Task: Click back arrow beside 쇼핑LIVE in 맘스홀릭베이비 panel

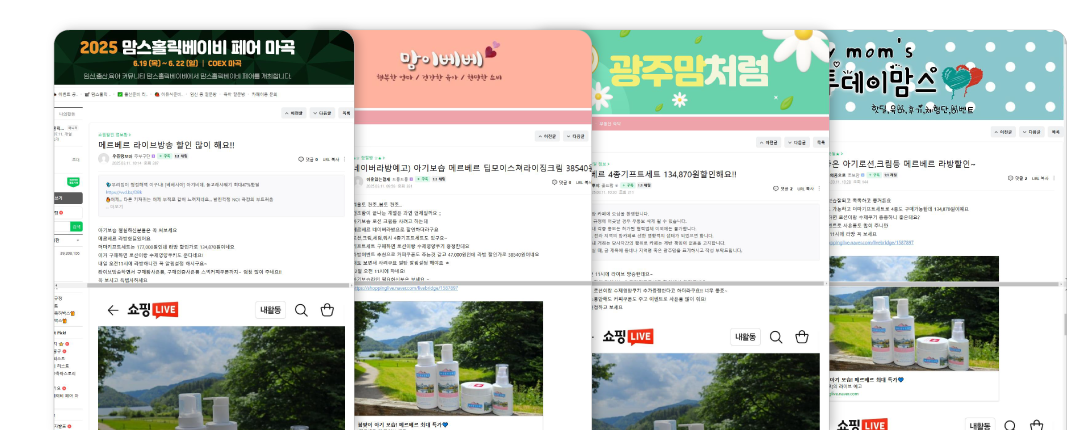Action: pos(113,310)
